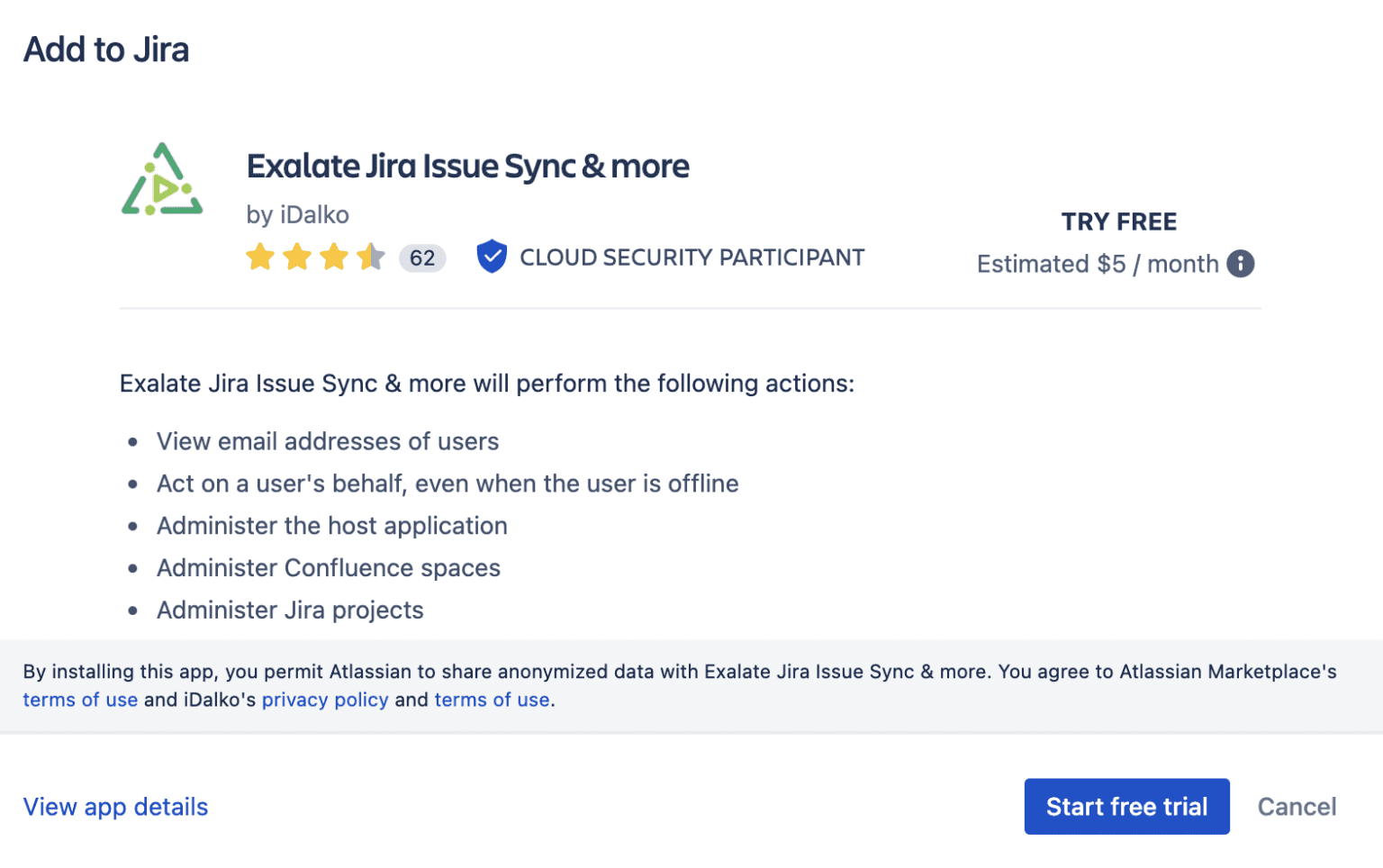
Task: Click the Estimated $5 / month text
Action: tap(1098, 263)
